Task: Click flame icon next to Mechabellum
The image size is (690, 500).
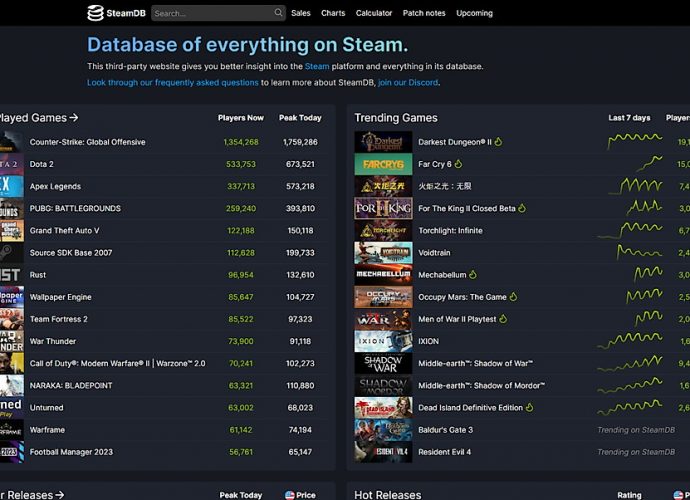Action: point(473,275)
